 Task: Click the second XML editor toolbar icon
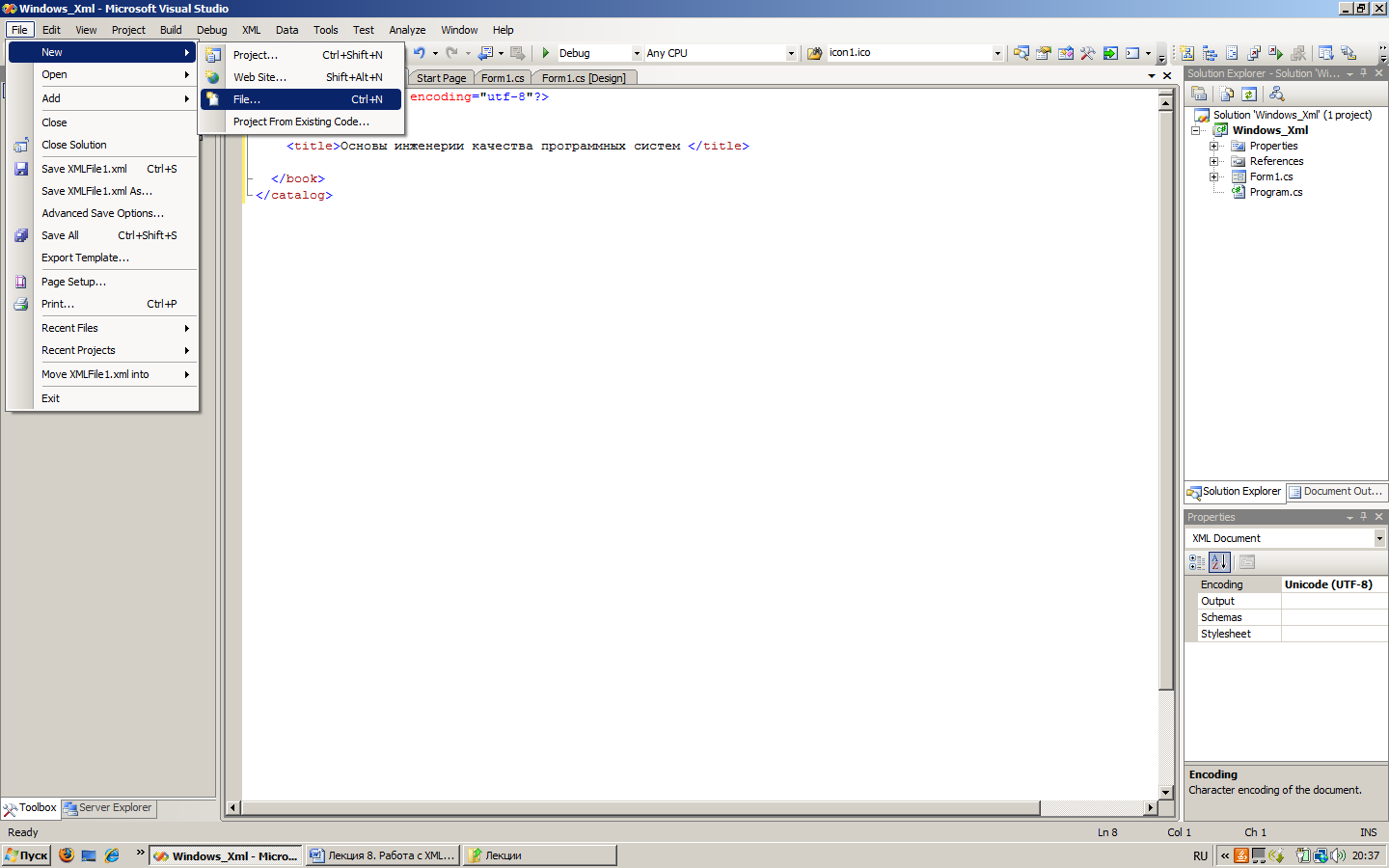[1210, 53]
